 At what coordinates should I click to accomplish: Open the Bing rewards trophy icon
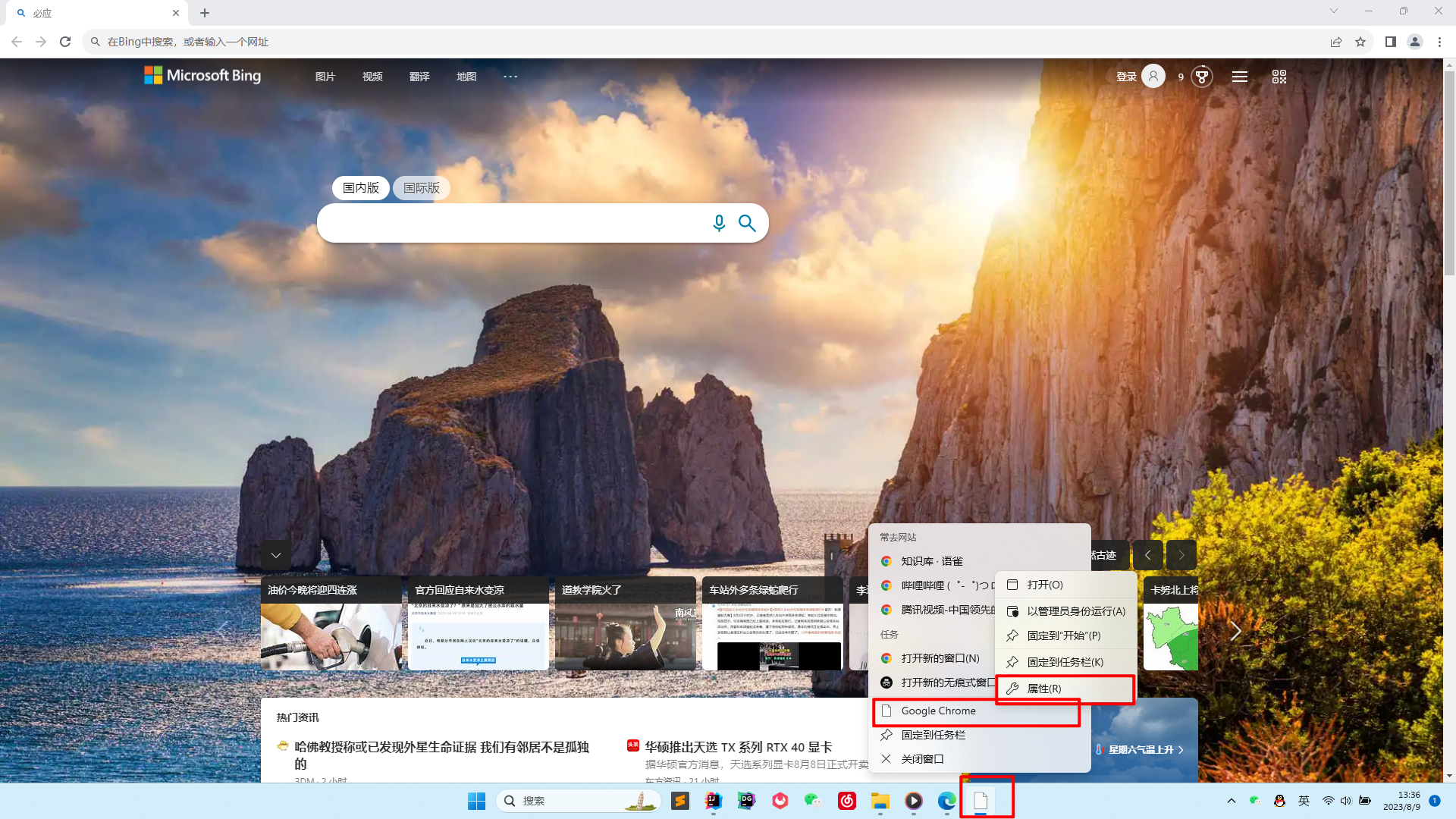click(x=1202, y=77)
